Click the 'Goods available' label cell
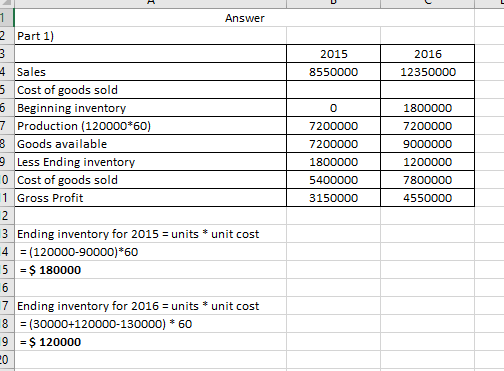This screenshot has height=371, width=504. 150,144
